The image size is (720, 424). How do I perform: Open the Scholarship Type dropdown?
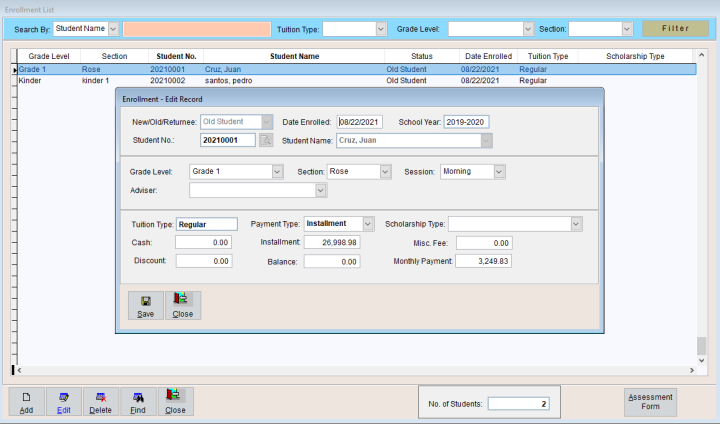click(x=576, y=224)
